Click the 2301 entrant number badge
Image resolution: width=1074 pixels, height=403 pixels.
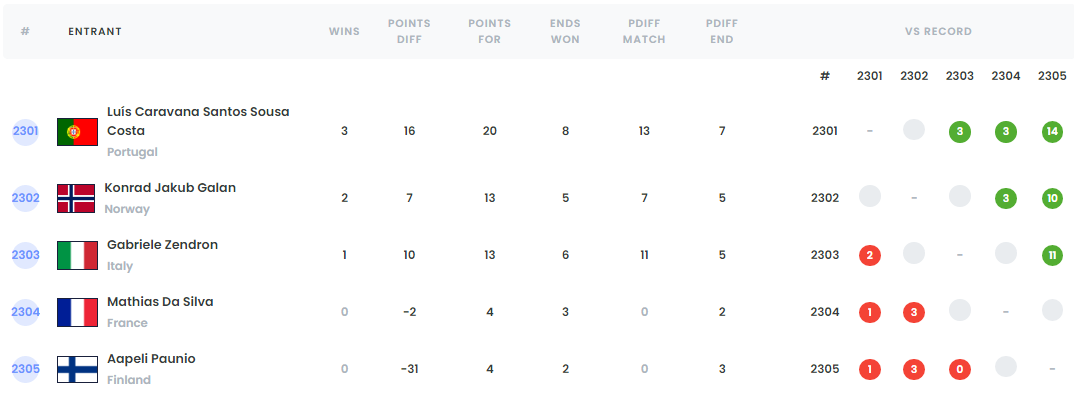(25, 131)
